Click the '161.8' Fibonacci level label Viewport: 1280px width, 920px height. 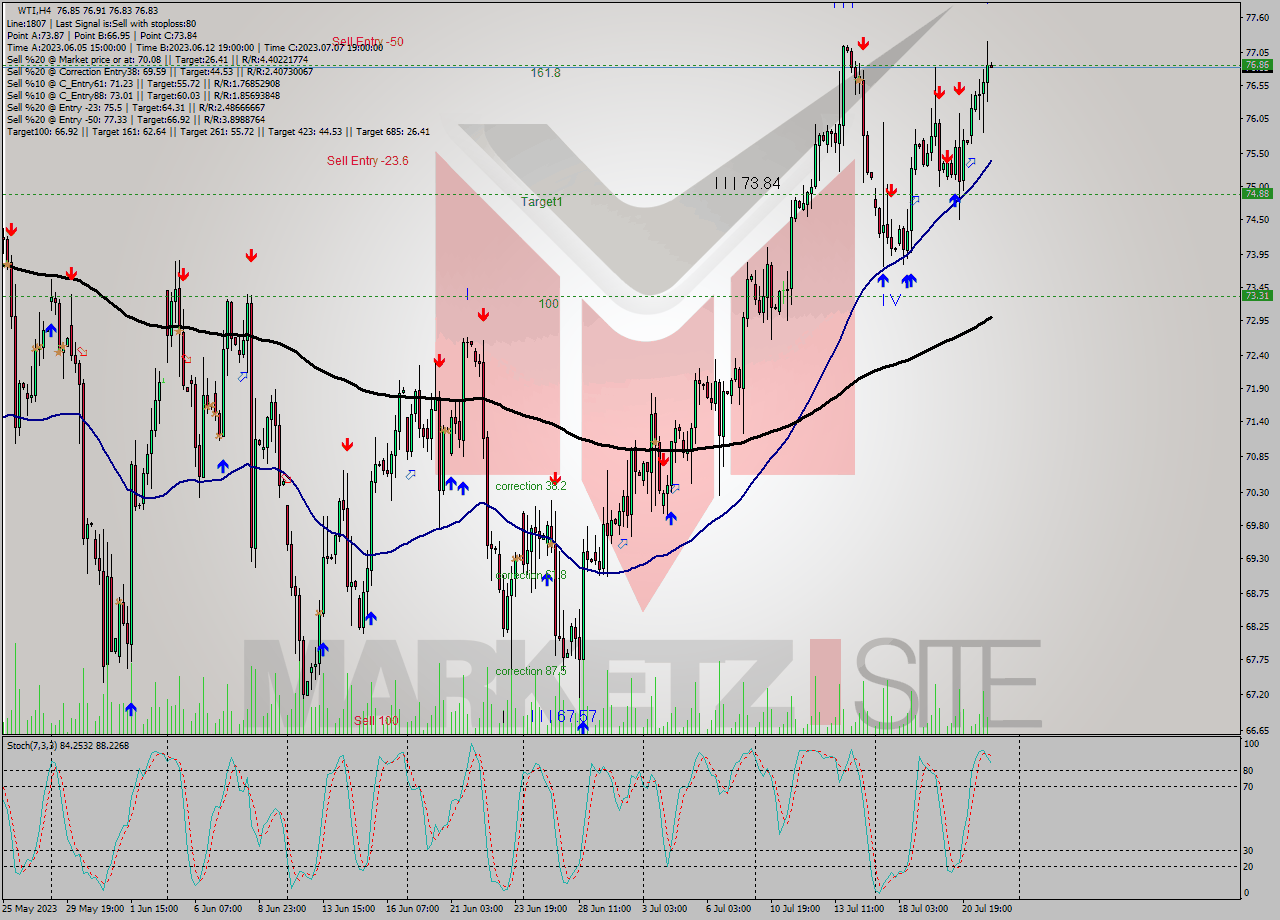point(546,73)
